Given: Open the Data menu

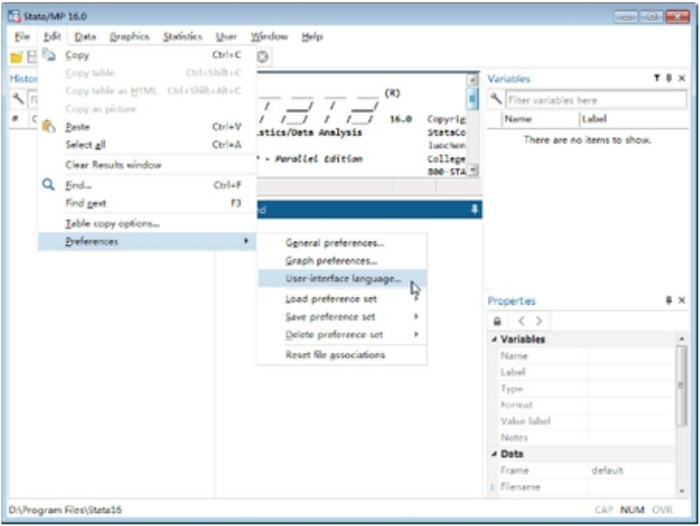Looking at the screenshot, I should tap(85, 37).
